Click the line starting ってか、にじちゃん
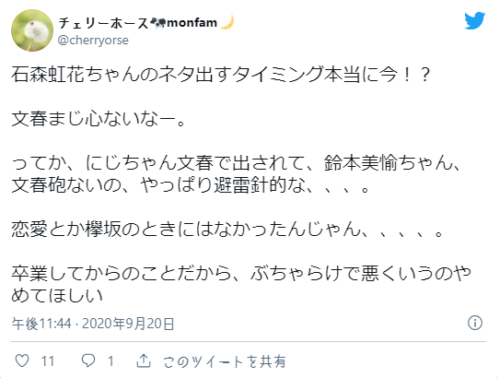This screenshot has height=378, width=500. click(x=237, y=163)
